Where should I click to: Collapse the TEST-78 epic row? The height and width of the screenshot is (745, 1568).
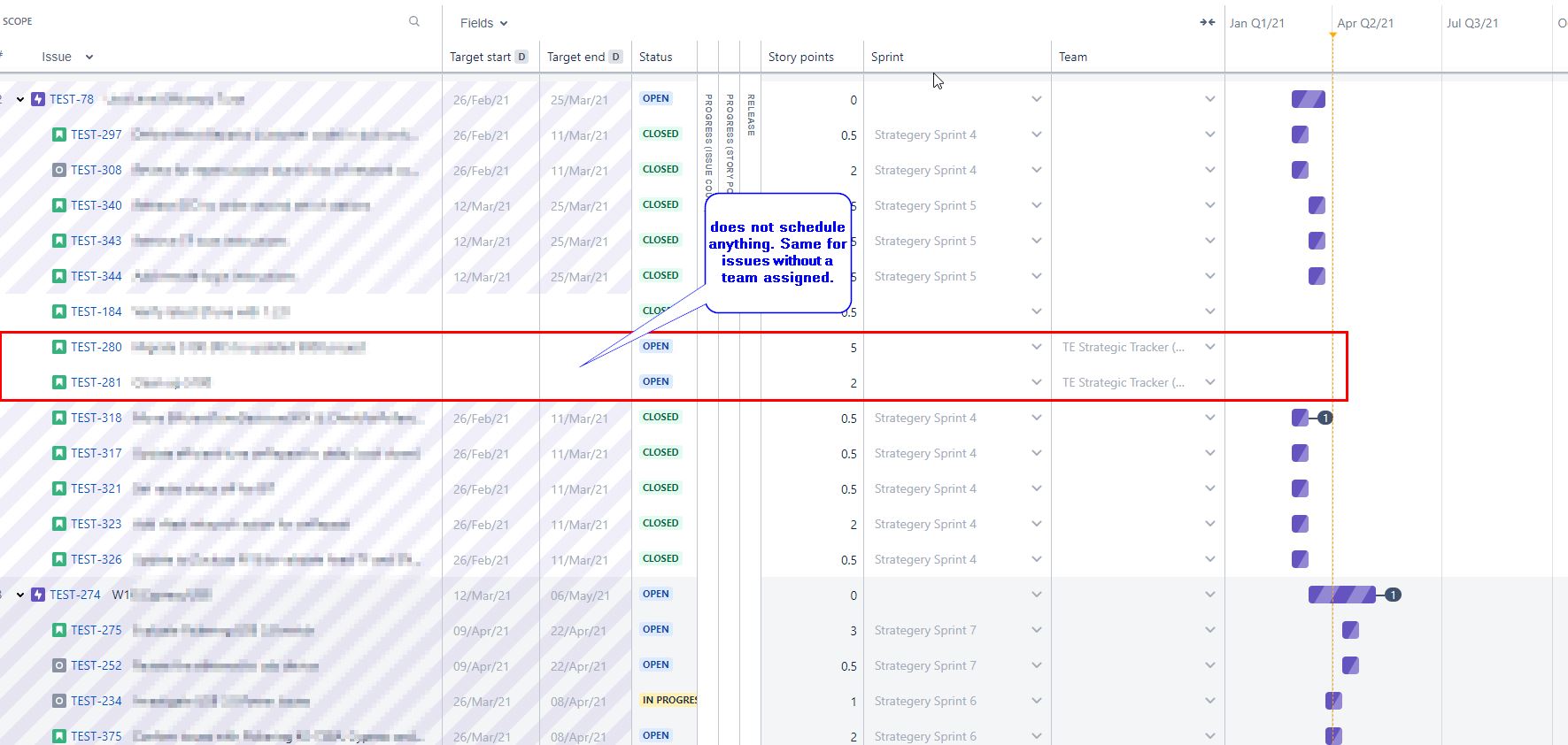20,99
